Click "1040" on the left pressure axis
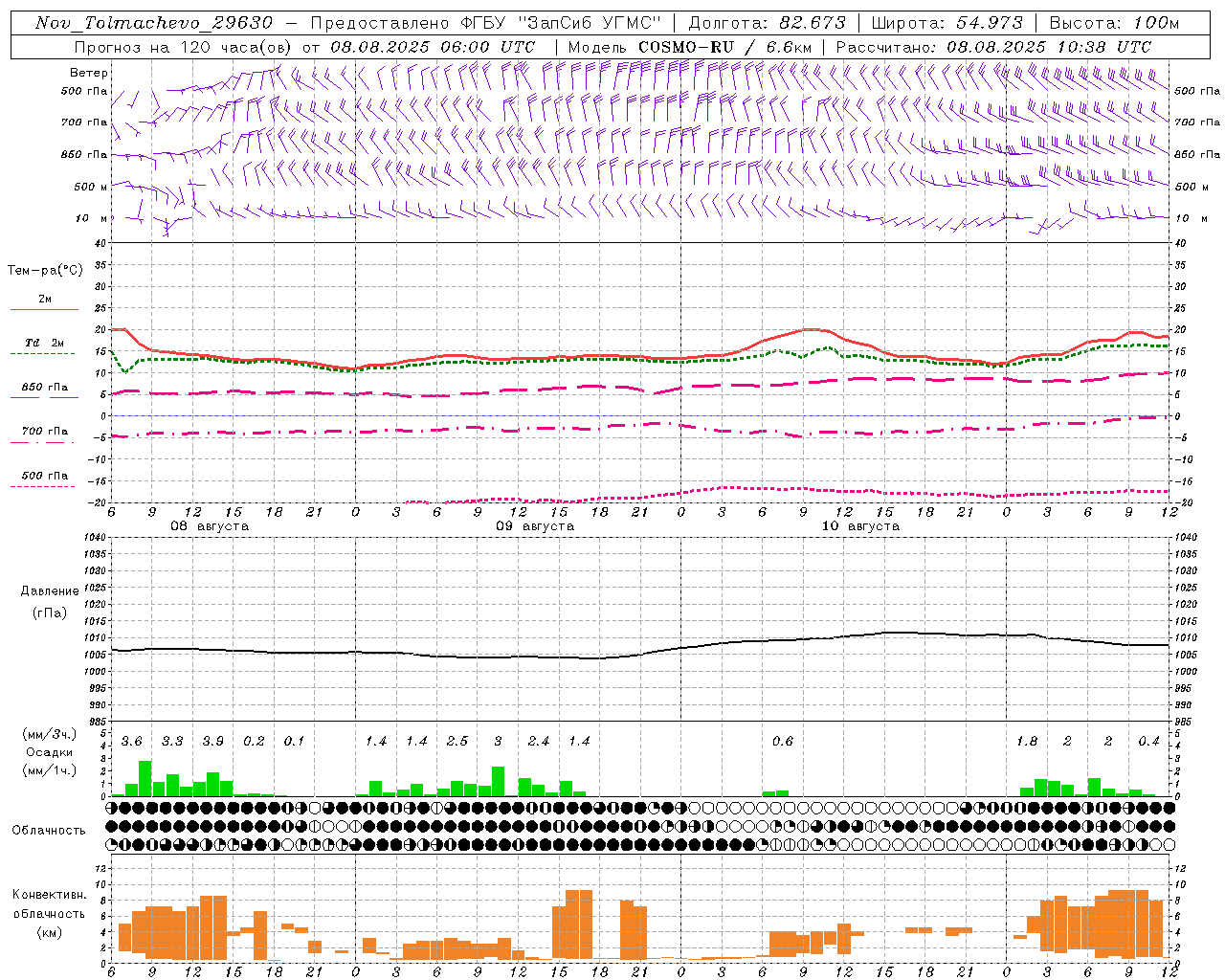1225x980 pixels. click(x=95, y=538)
